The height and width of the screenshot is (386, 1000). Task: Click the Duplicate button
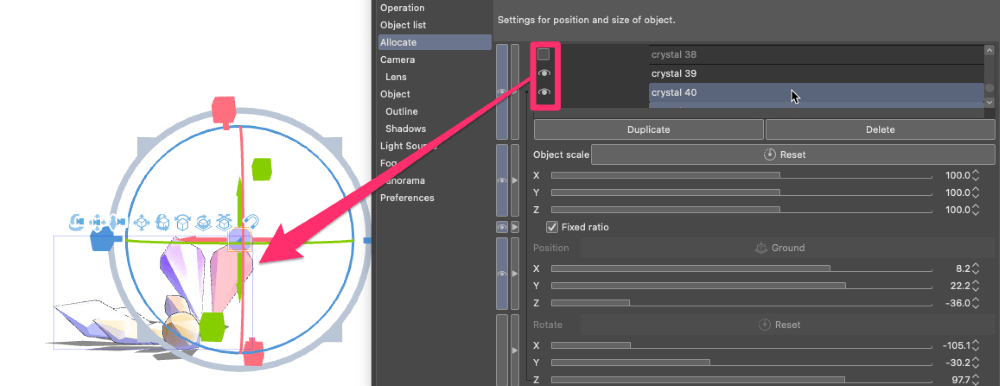(x=649, y=130)
